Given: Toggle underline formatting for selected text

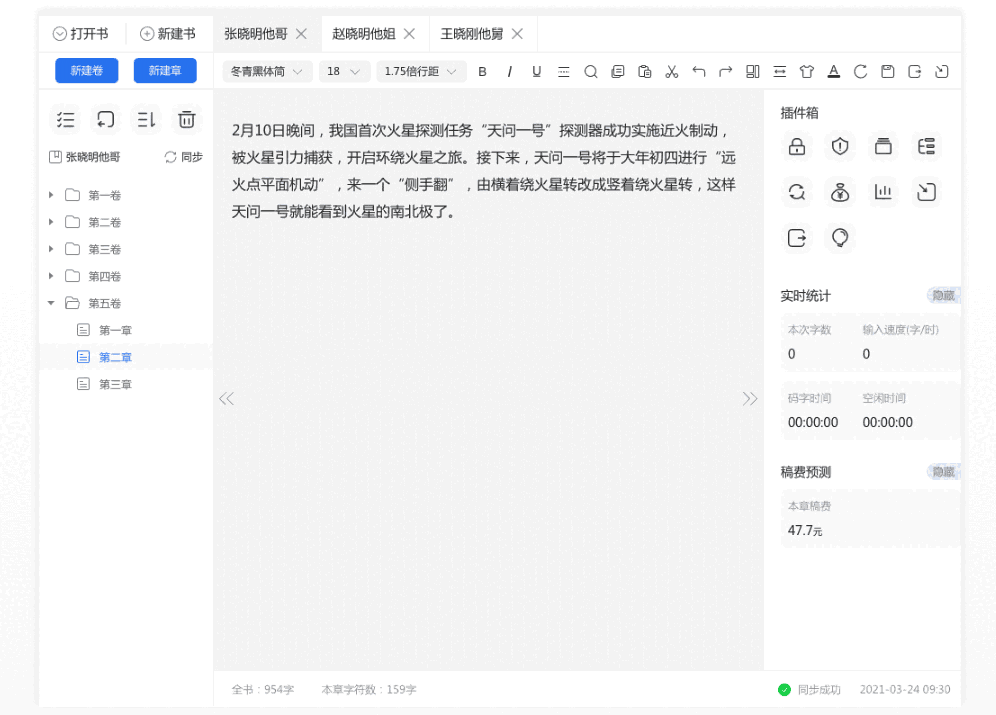Looking at the screenshot, I should coord(537,71).
